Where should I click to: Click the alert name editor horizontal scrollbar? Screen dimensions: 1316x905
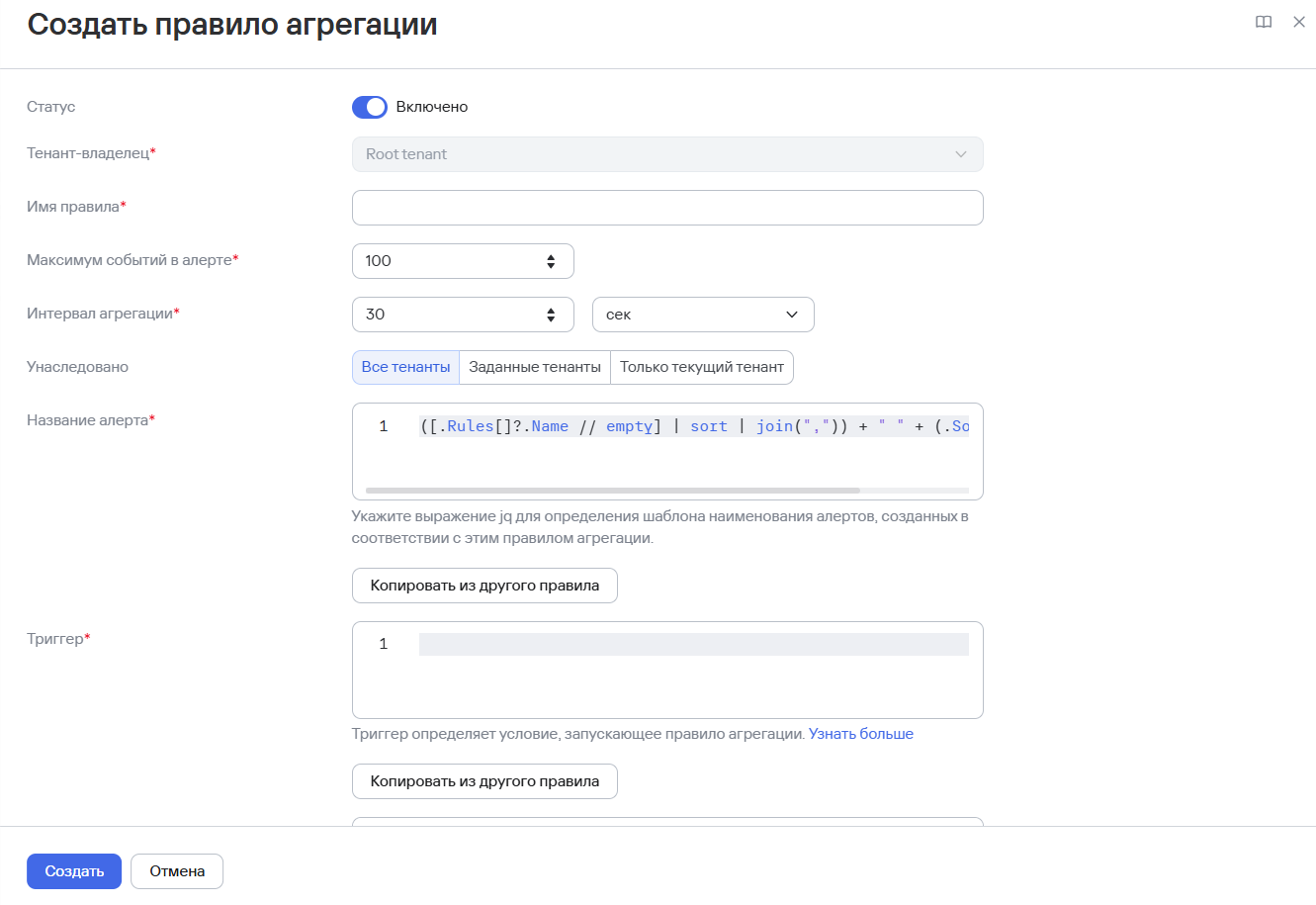(x=613, y=491)
